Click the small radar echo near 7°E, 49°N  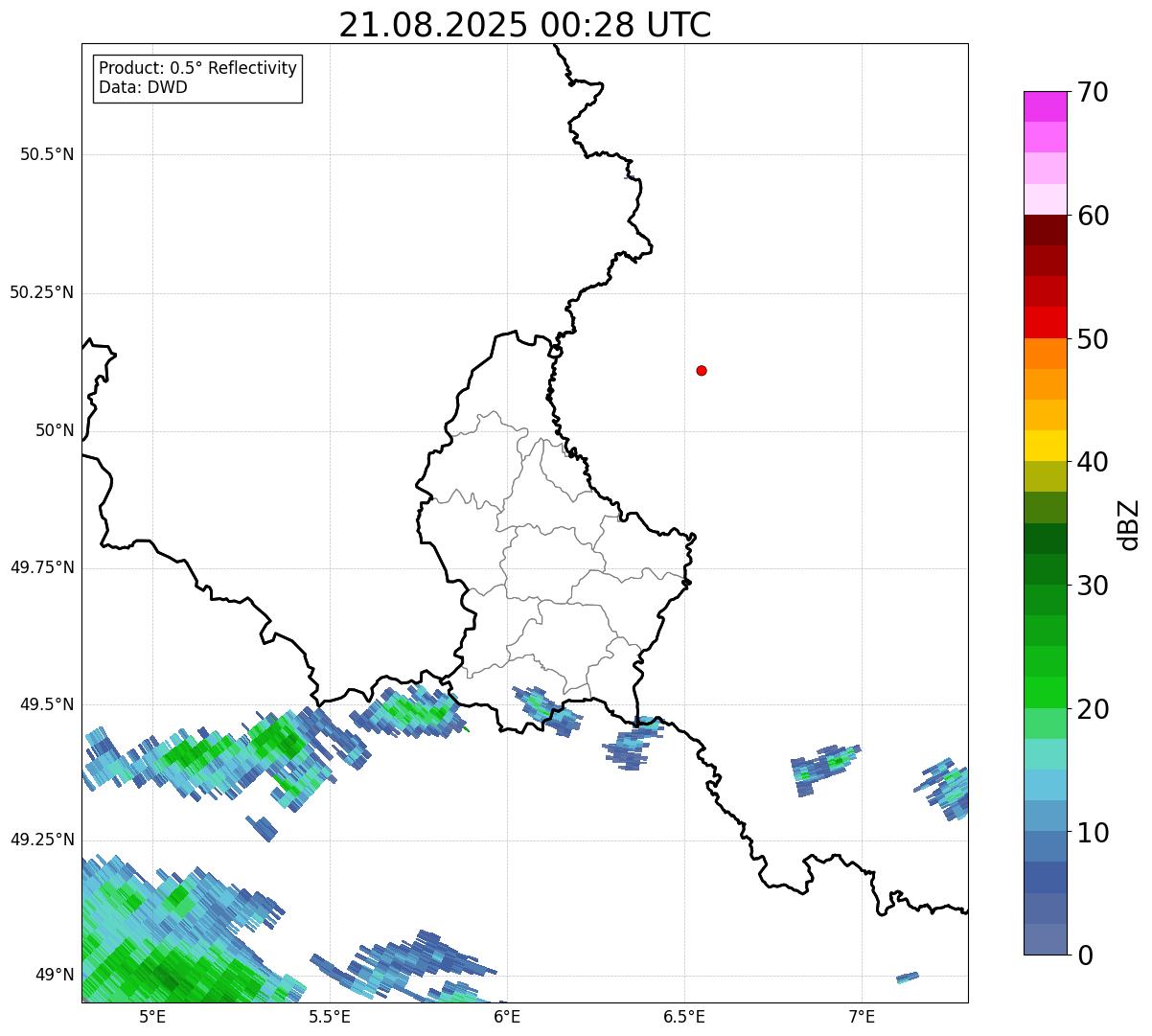coord(908,978)
